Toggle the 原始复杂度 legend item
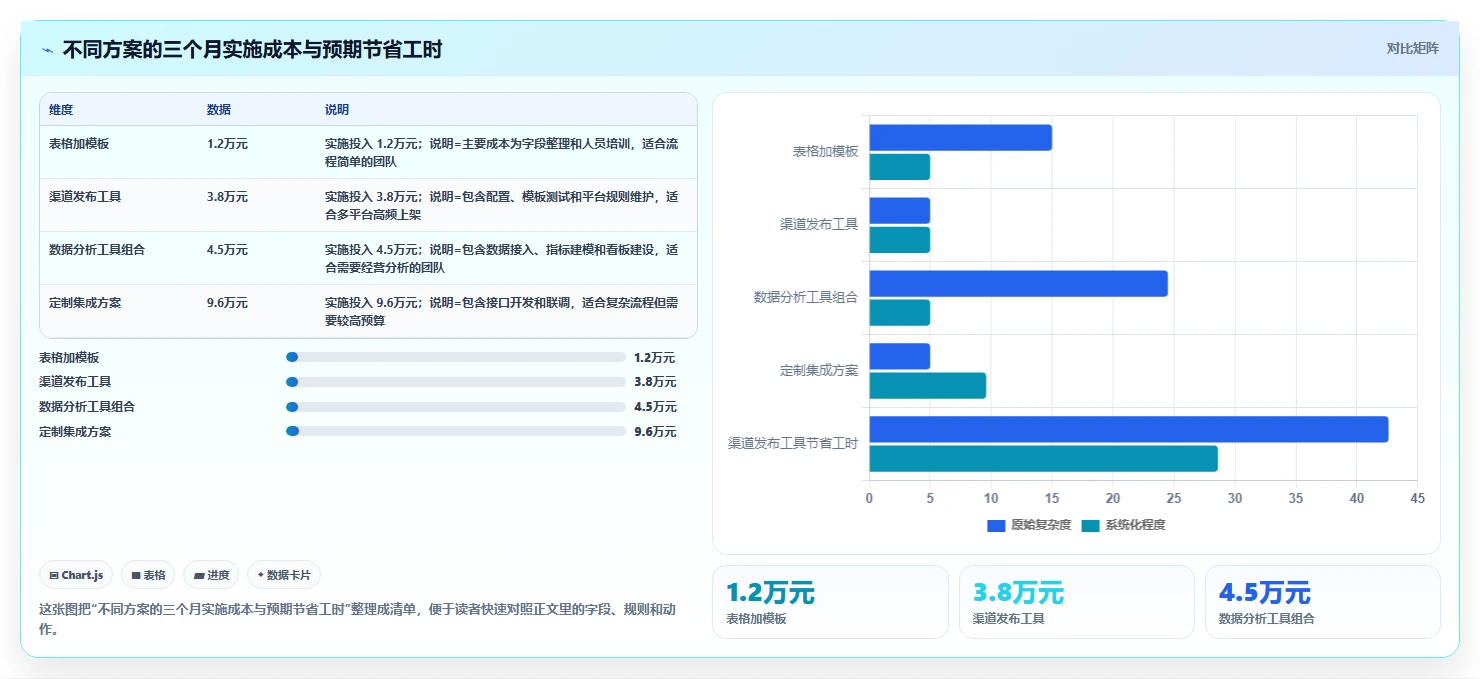Viewport: 1480px width, 679px height. pyautogui.click(x=1028, y=525)
